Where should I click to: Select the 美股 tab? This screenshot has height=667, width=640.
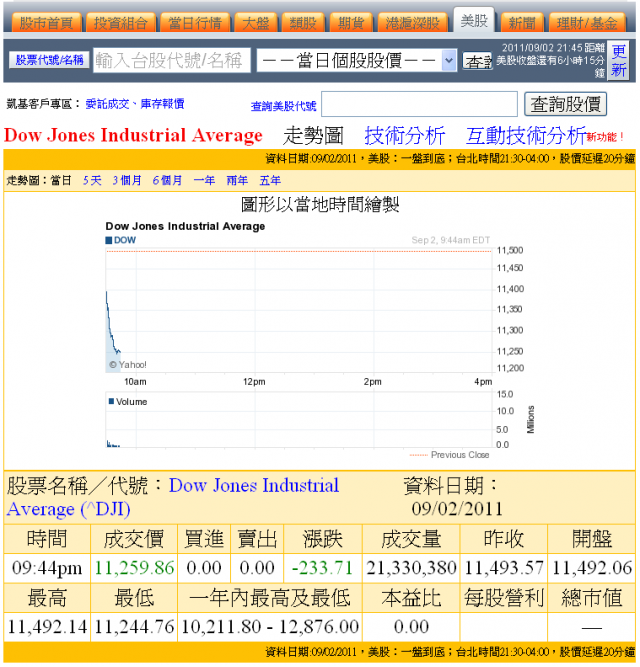click(x=474, y=20)
